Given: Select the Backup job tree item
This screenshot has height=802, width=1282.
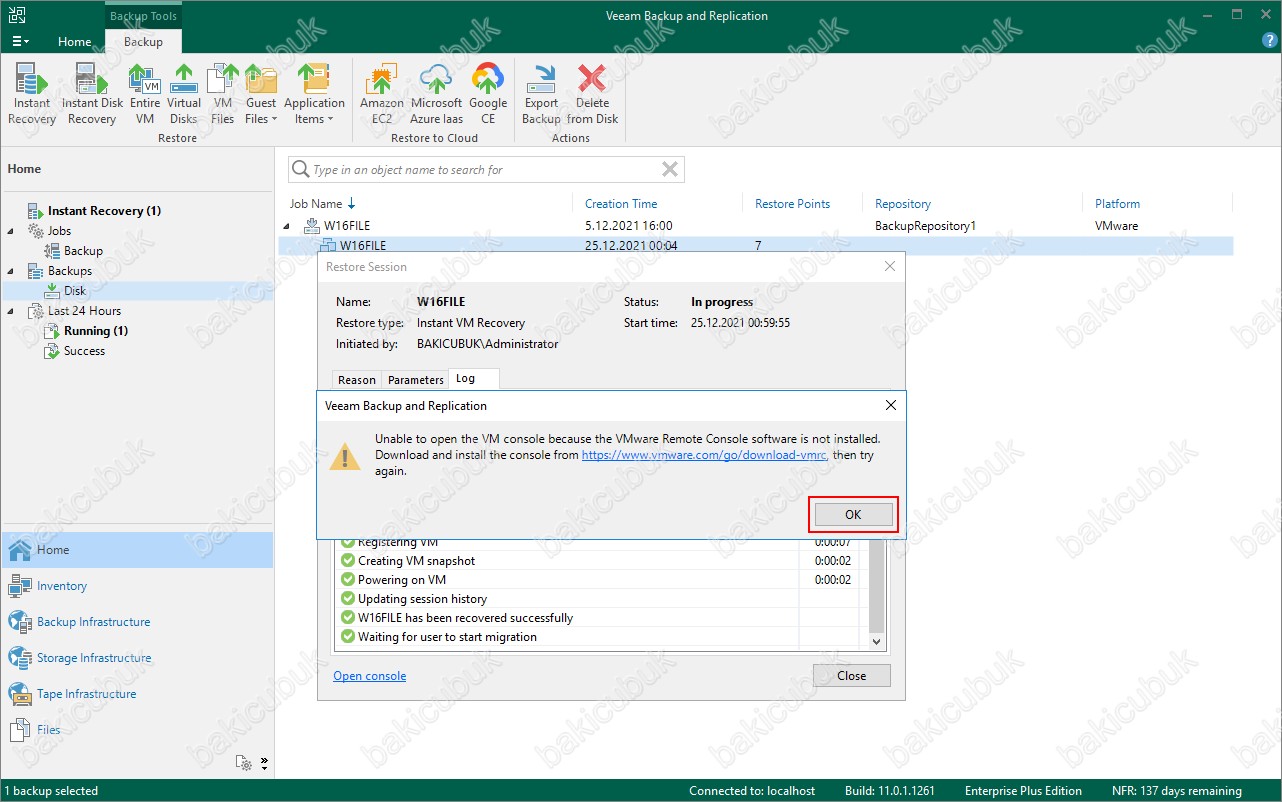Looking at the screenshot, I should point(83,251).
